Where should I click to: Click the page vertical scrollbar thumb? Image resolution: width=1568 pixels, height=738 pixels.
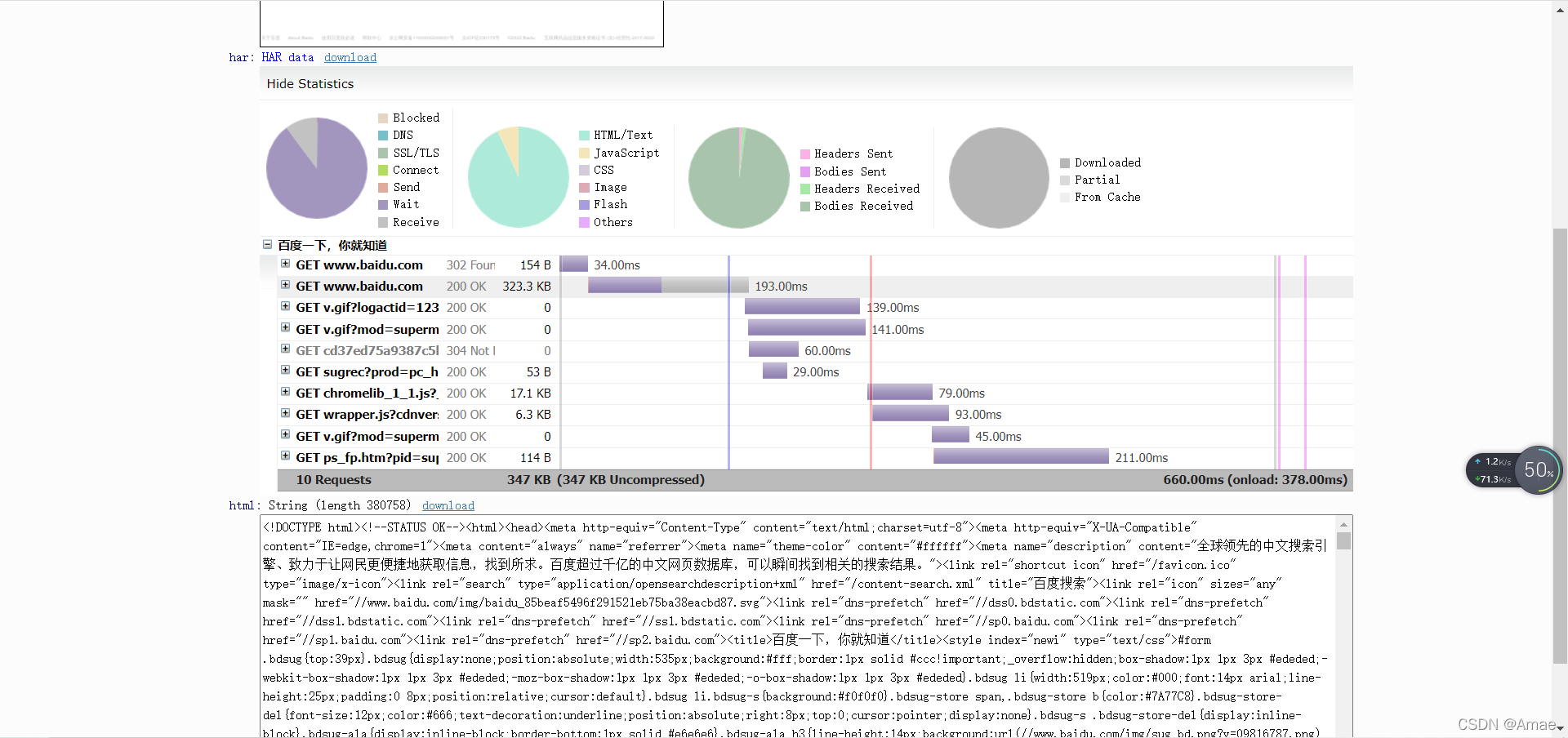point(1560,445)
